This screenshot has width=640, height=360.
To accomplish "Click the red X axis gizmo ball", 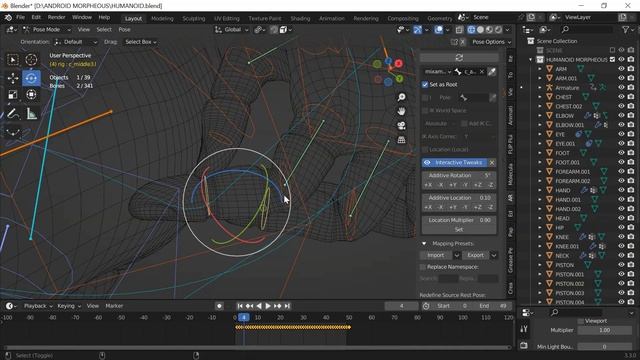I will click(399, 64).
